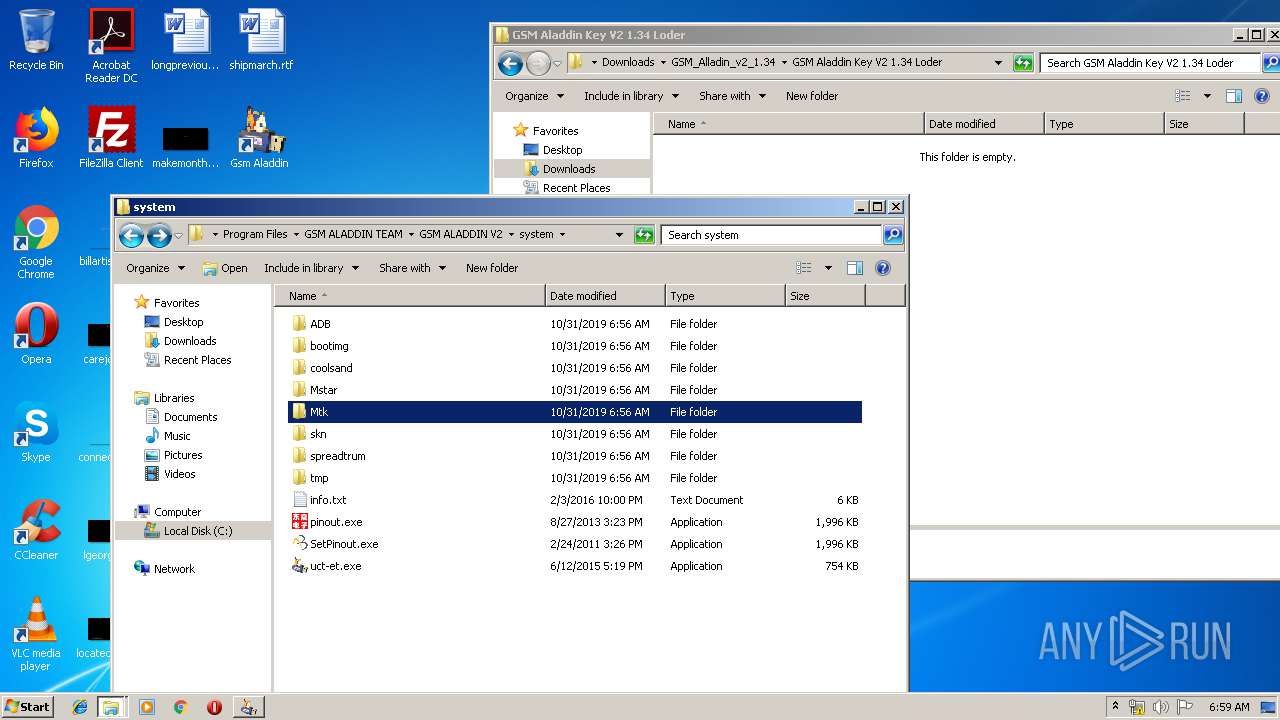Click the Open button in the system toolbar
This screenshot has width=1280, height=720.
[225, 268]
